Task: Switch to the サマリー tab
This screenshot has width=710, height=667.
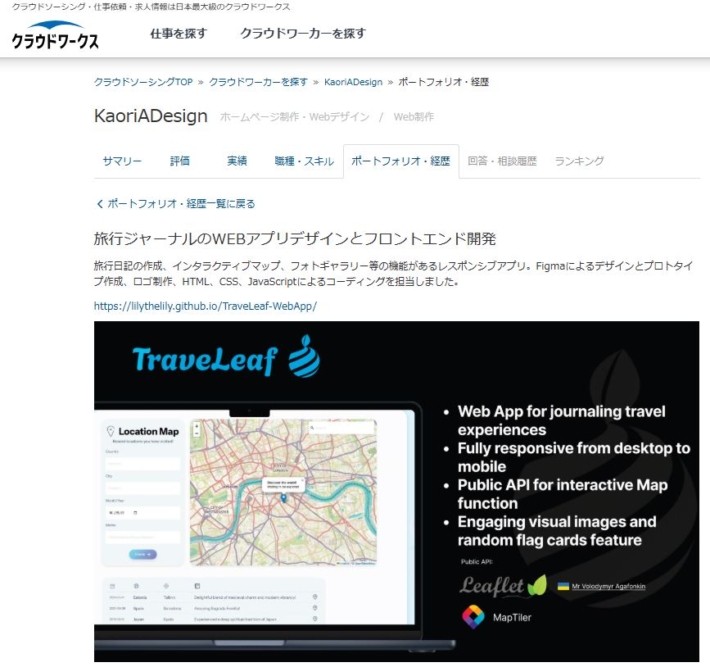Action: [122, 161]
